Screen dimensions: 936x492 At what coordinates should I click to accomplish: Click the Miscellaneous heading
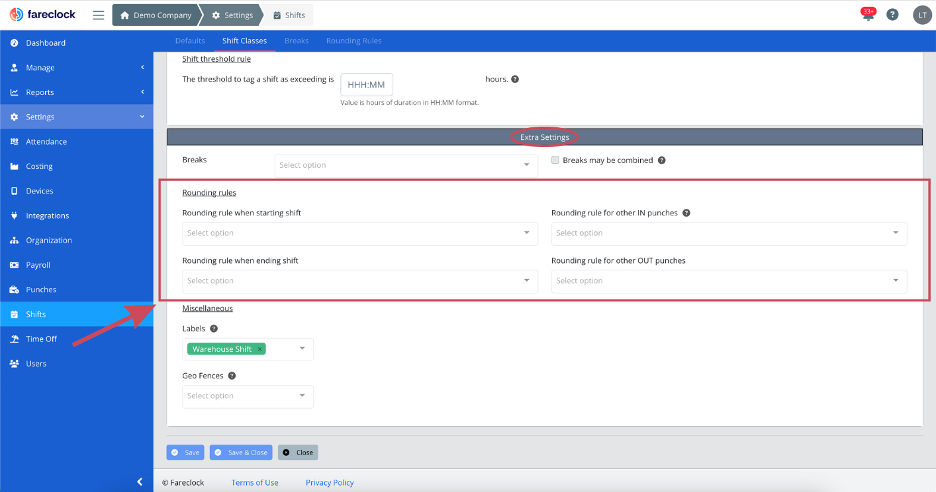pyautogui.click(x=207, y=308)
